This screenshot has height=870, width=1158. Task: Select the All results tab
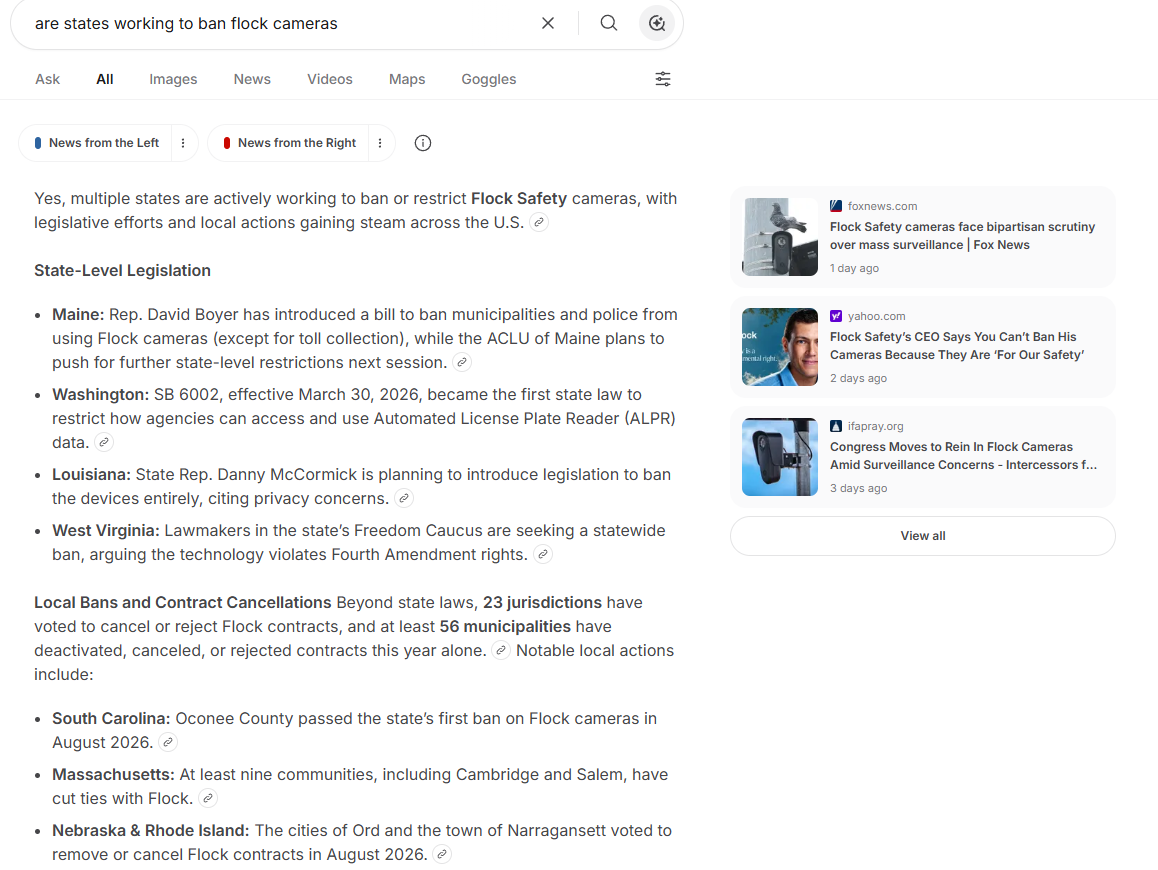[105, 79]
